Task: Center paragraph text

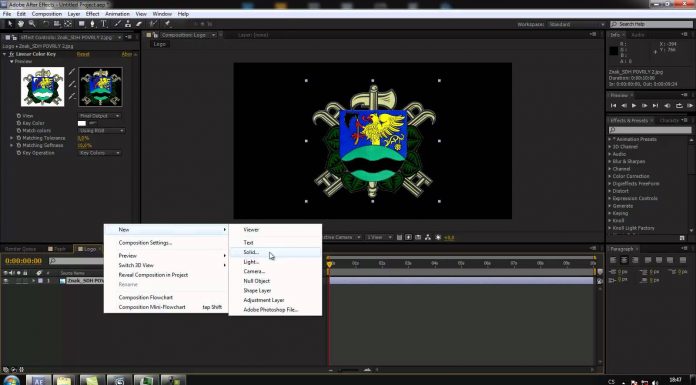Action: [x=624, y=260]
